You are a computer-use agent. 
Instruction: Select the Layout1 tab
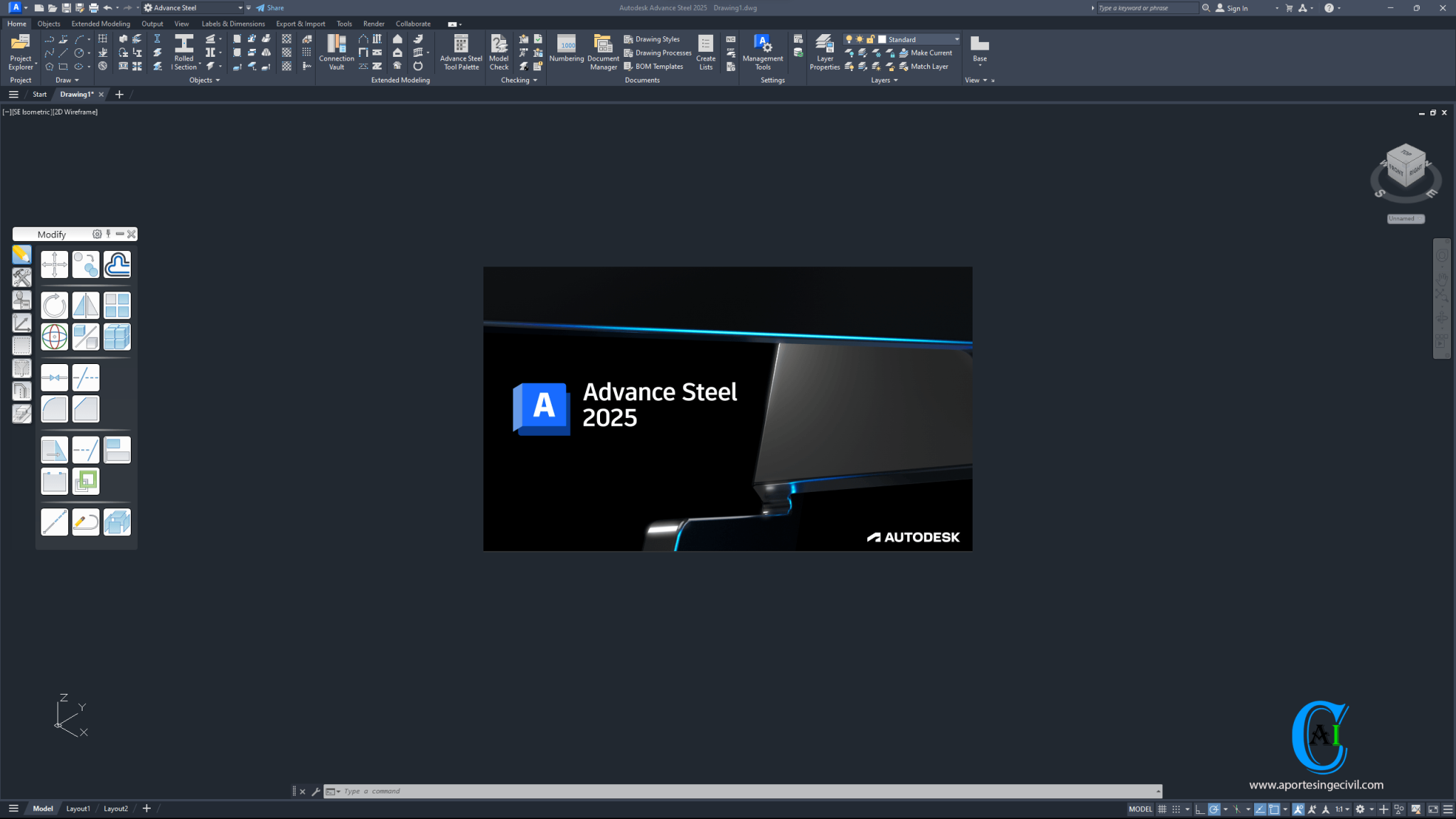[78, 808]
